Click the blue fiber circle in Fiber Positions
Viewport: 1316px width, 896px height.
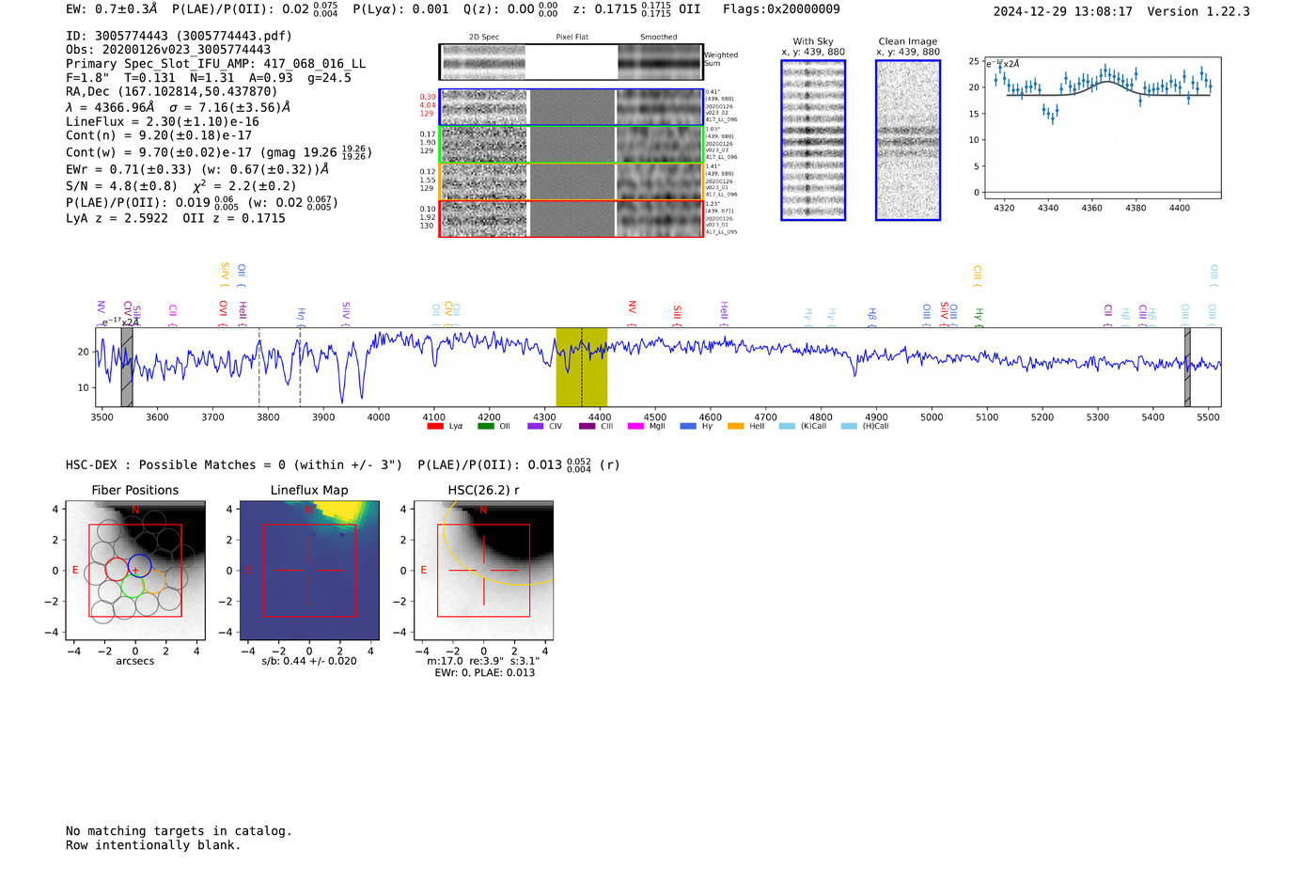tap(139, 567)
